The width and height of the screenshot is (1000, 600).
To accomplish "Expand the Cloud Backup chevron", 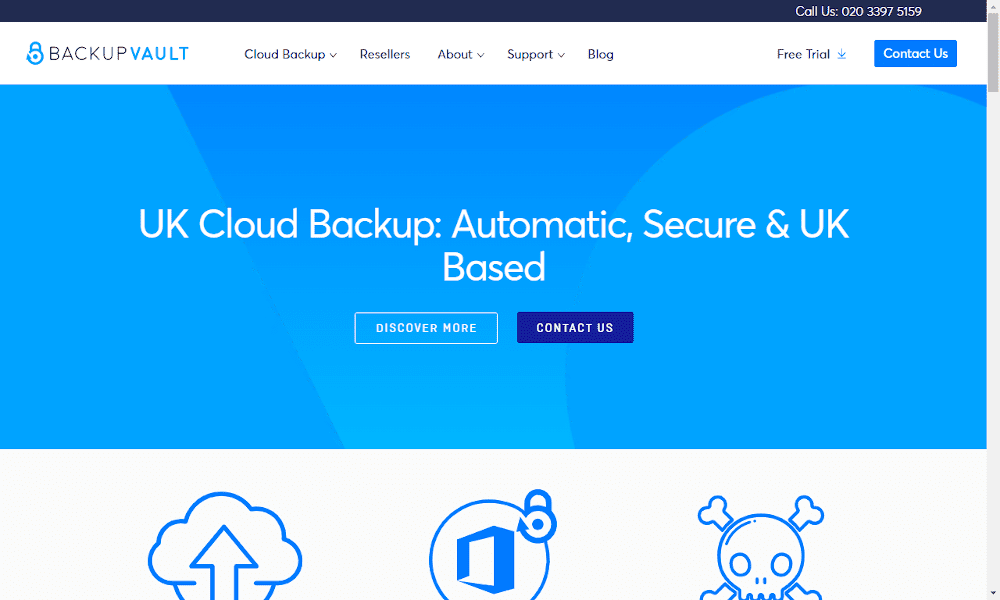I will [333, 55].
